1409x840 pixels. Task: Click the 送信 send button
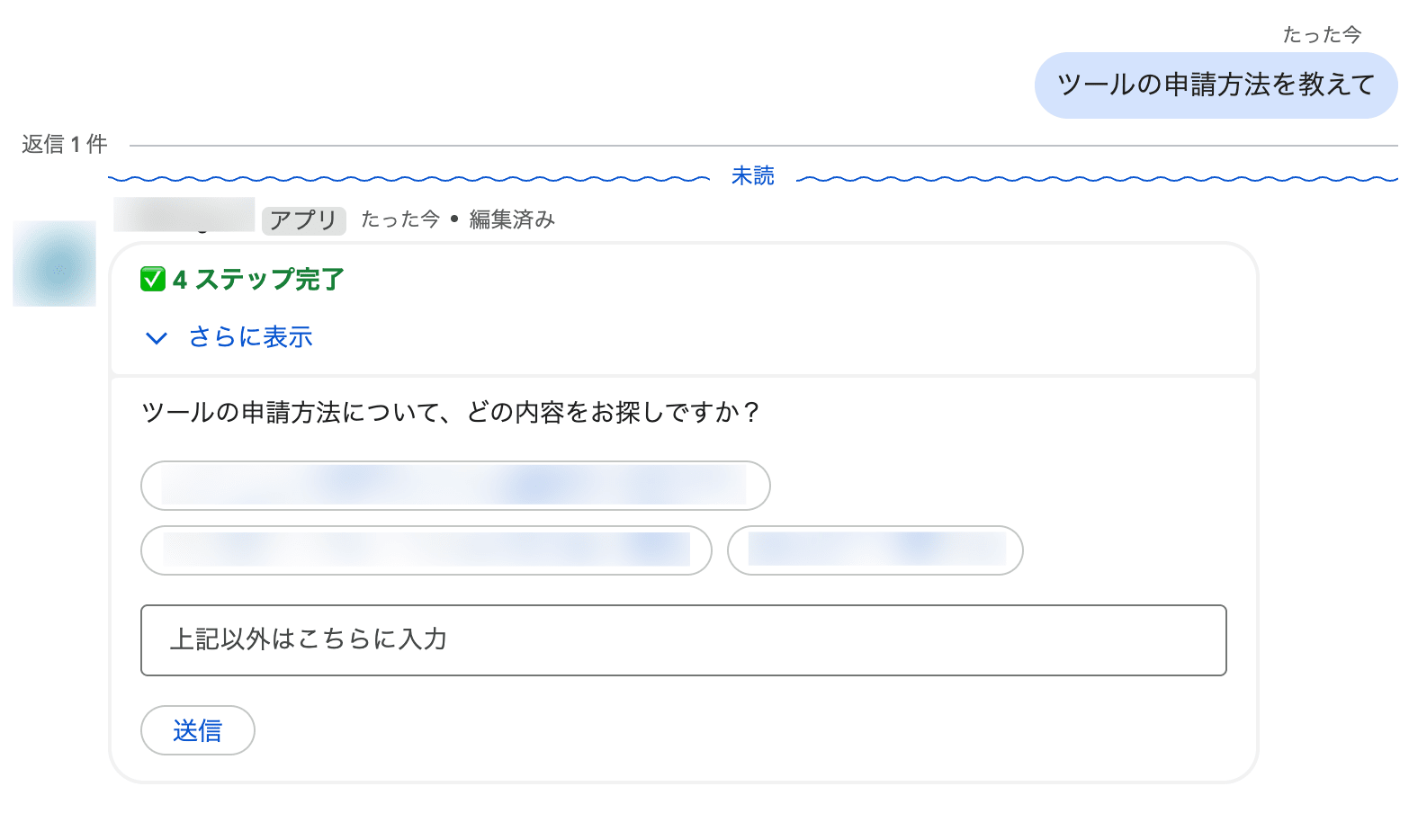pos(198,730)
